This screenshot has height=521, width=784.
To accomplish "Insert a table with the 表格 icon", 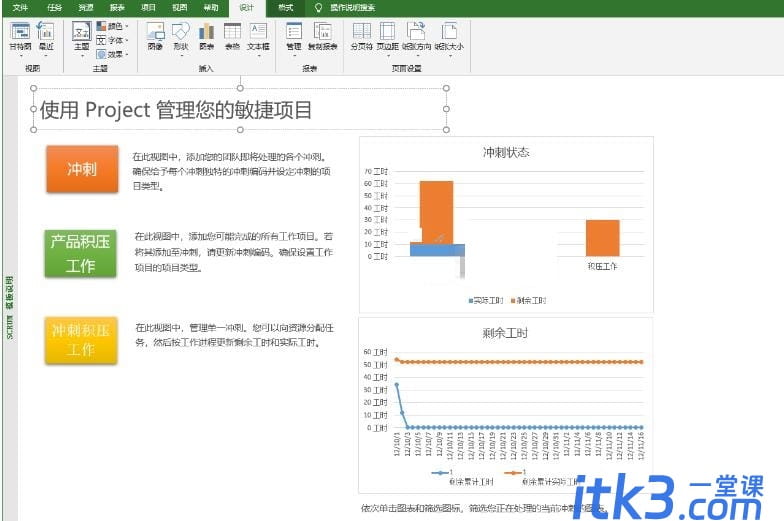I will point(232,31).
